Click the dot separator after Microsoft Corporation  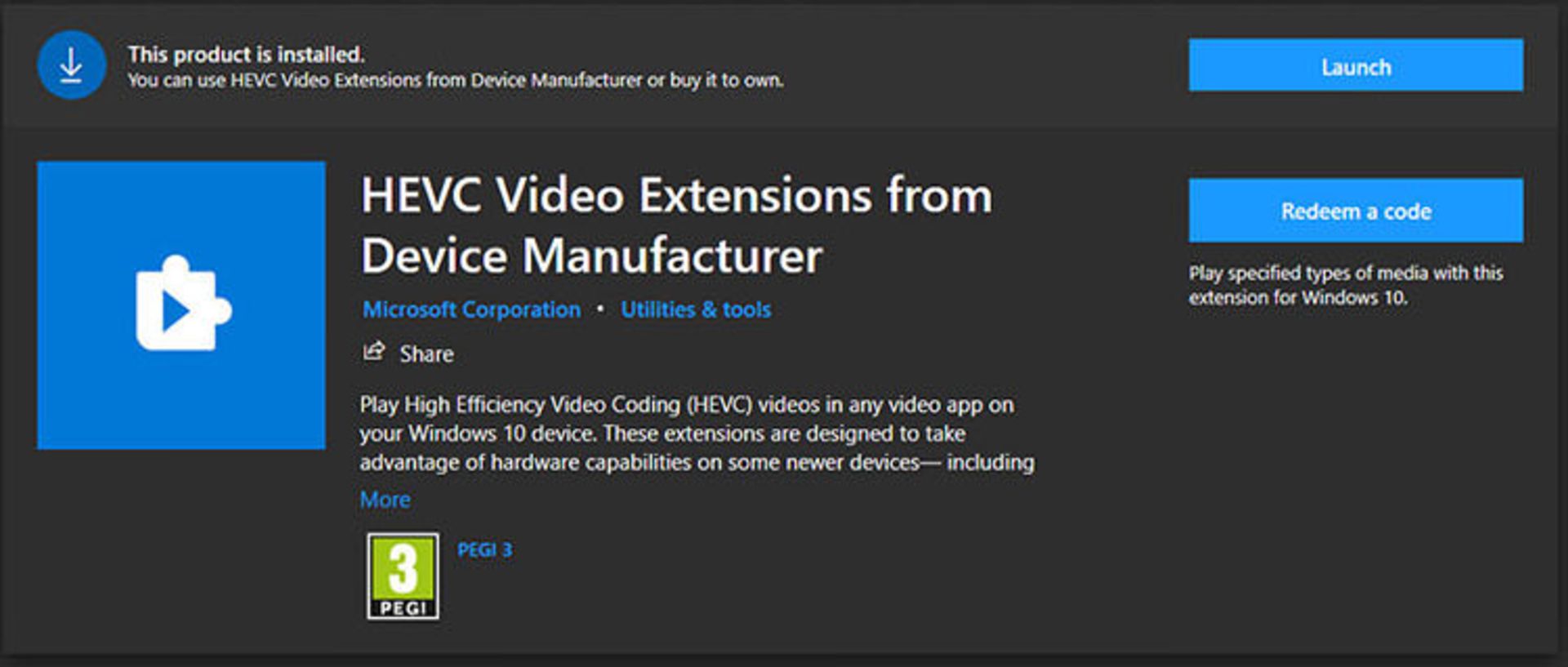[x=600, y=309]
